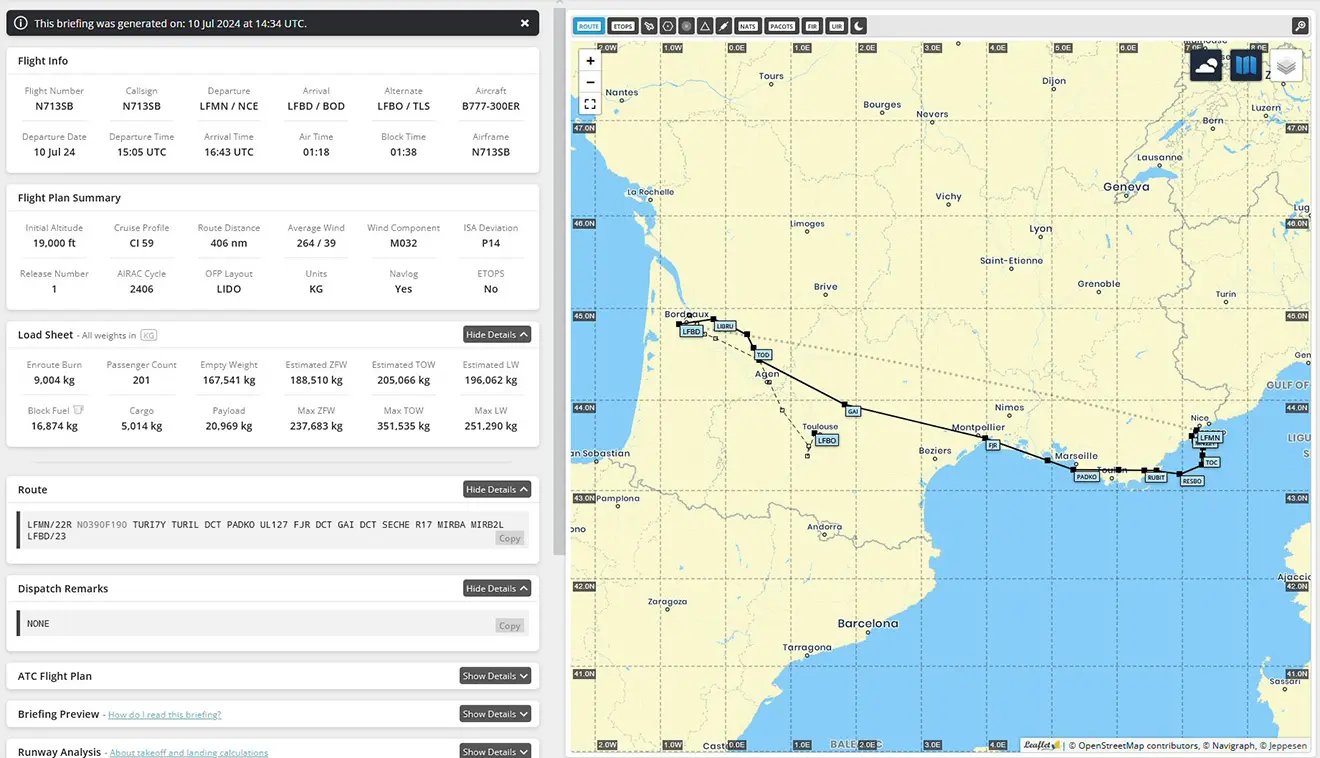Dismiss the briefing generated notice

click(x=525, y=23)
